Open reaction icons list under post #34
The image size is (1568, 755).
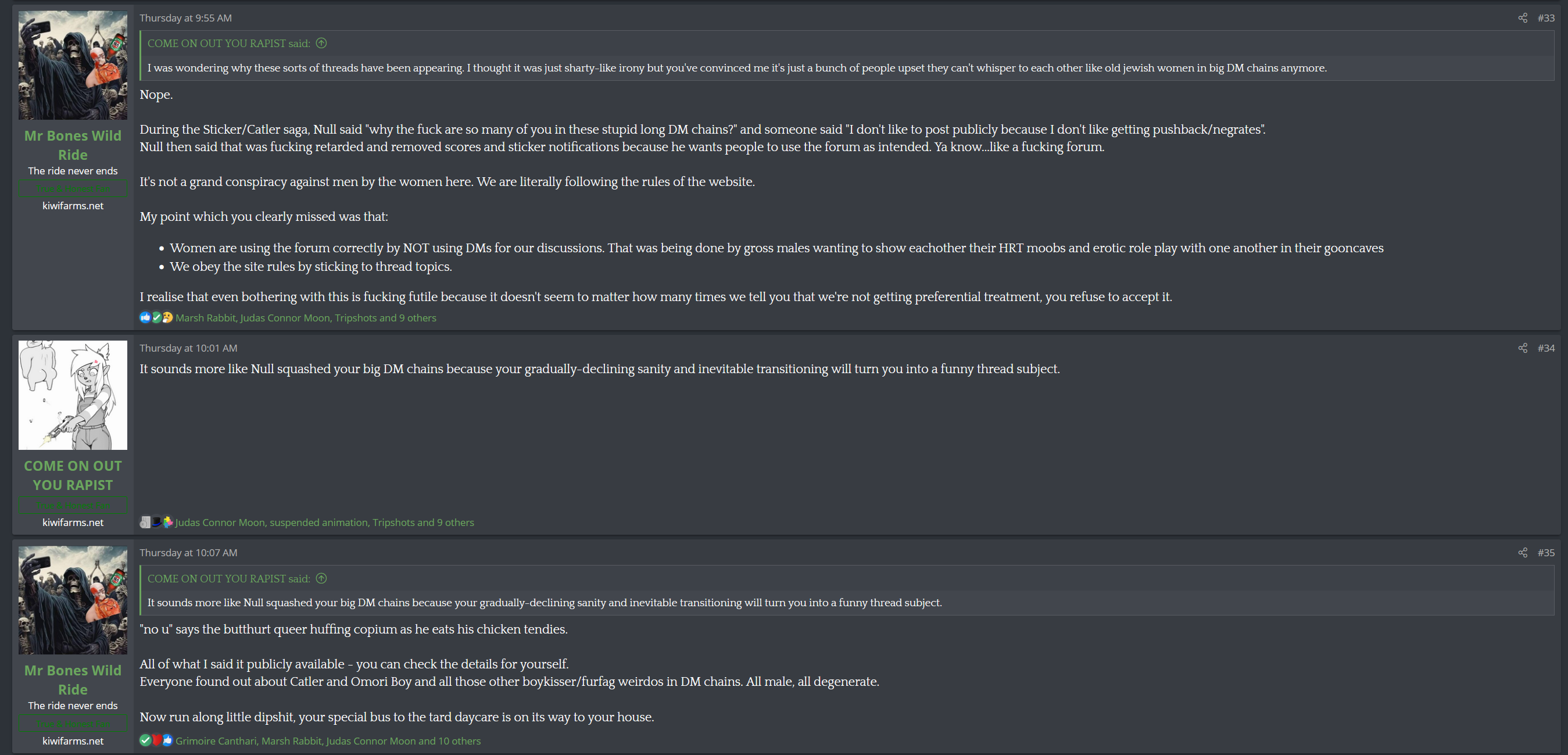click(x=156, y=522)
